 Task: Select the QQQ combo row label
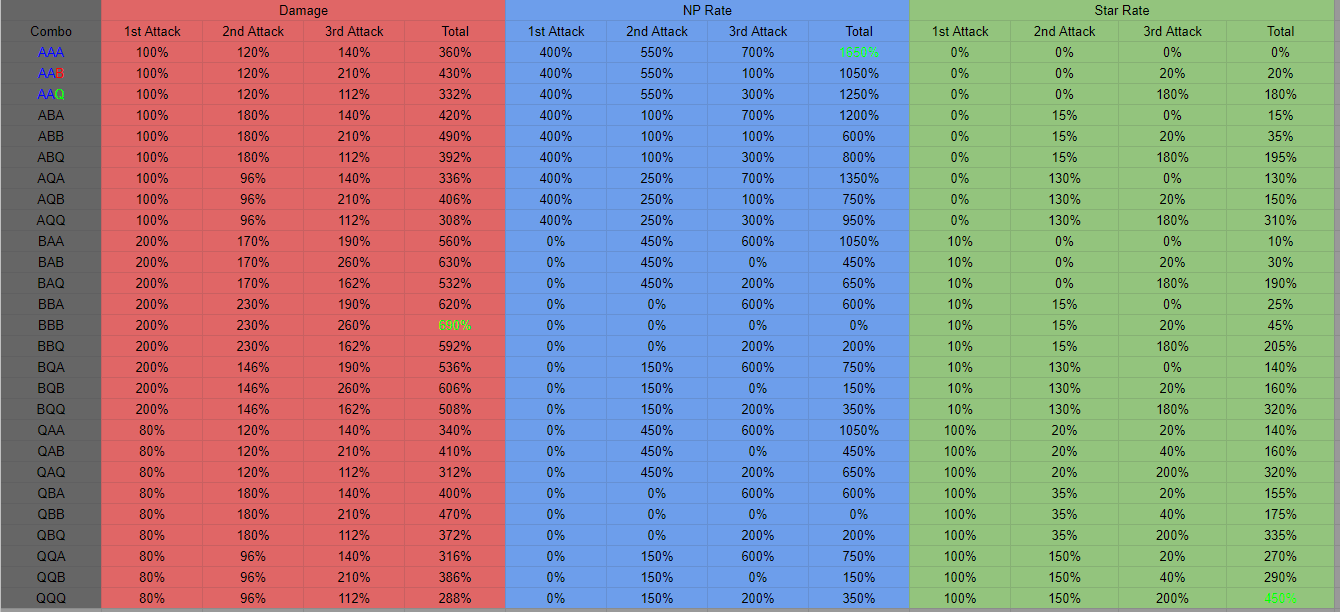[x=51, y=598]
